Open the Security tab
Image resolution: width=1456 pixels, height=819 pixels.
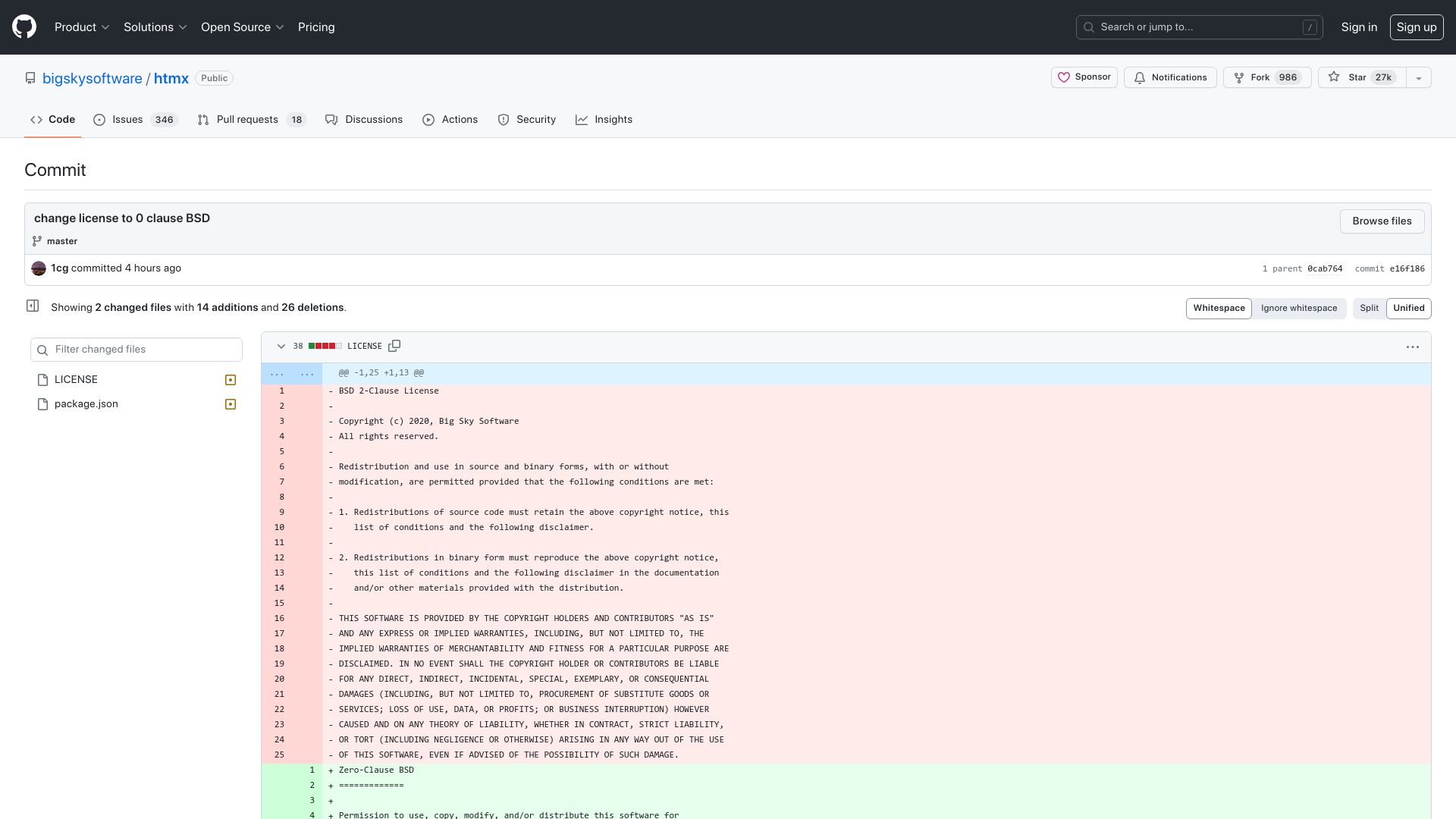click(527, 120)
